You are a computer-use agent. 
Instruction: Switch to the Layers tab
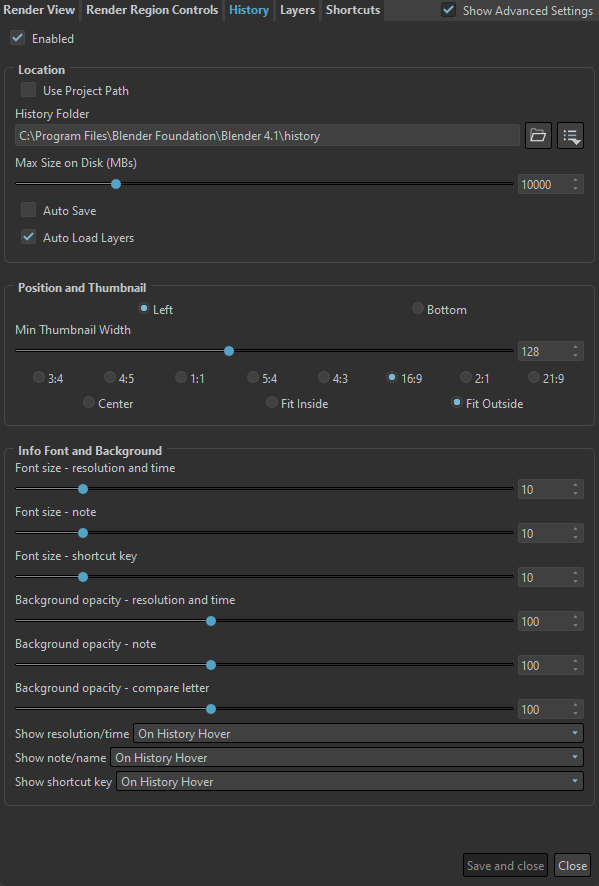[x=297, y=10]
